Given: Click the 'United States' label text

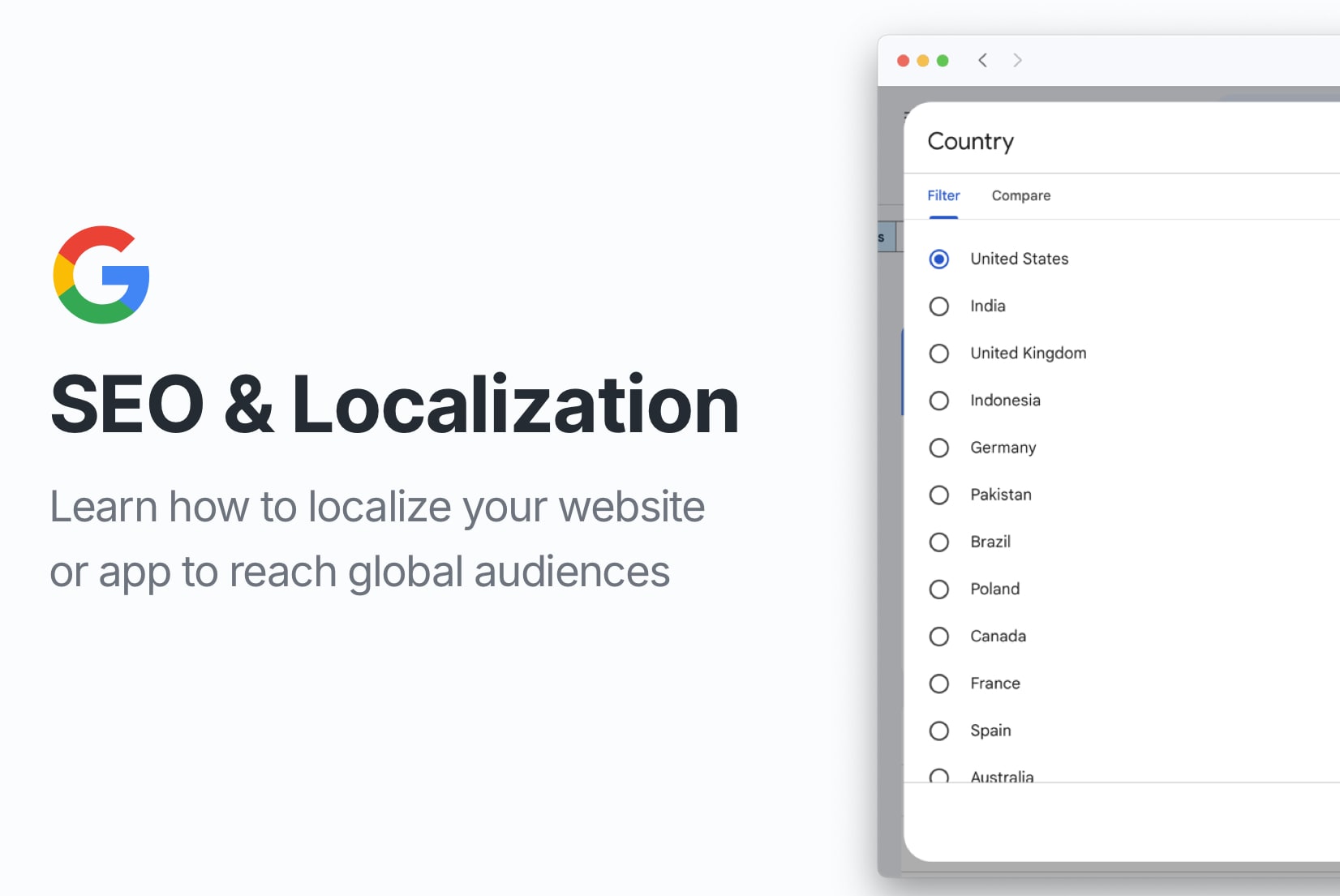Looking at the screenshot, I should 1019,259.
